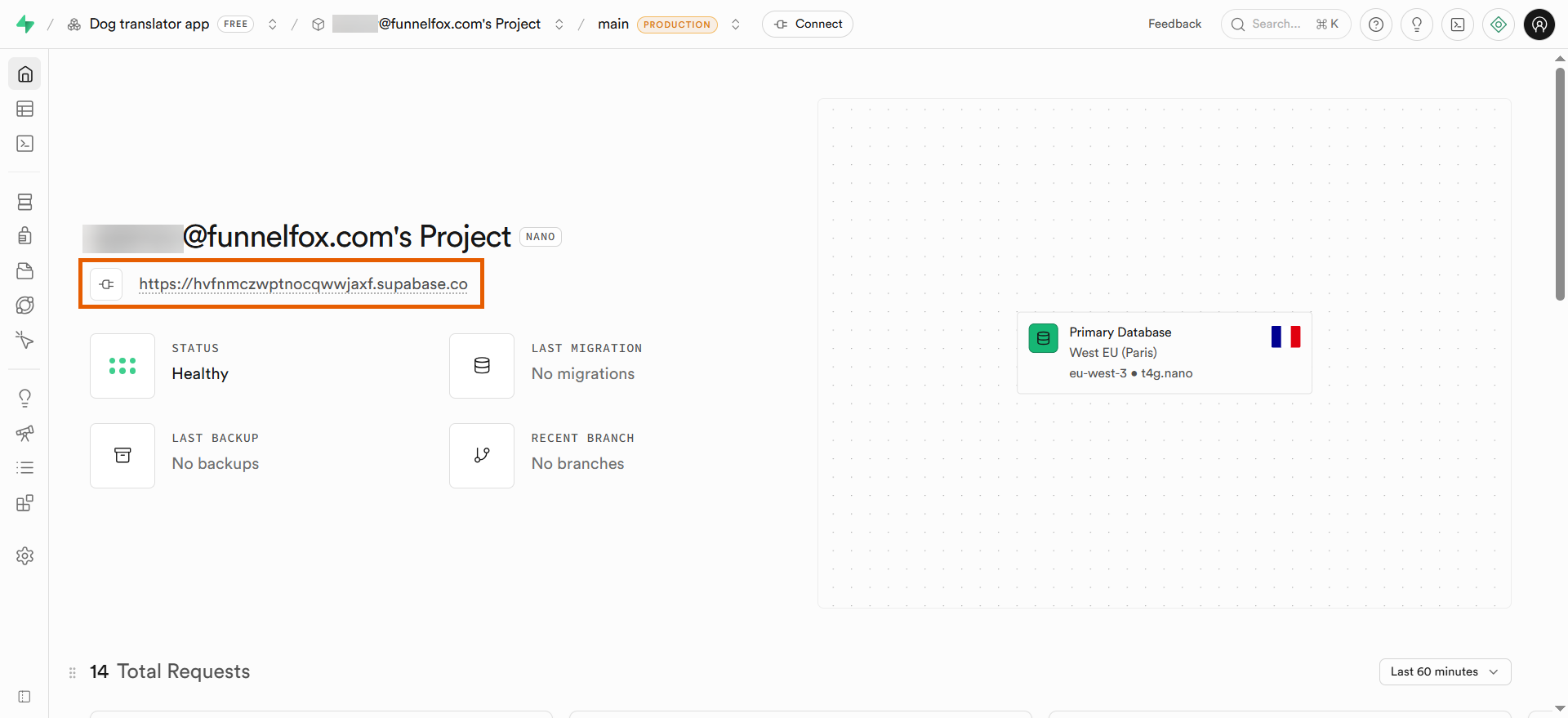
Task: Click the Healthy status text
Action: coord(200,374)
